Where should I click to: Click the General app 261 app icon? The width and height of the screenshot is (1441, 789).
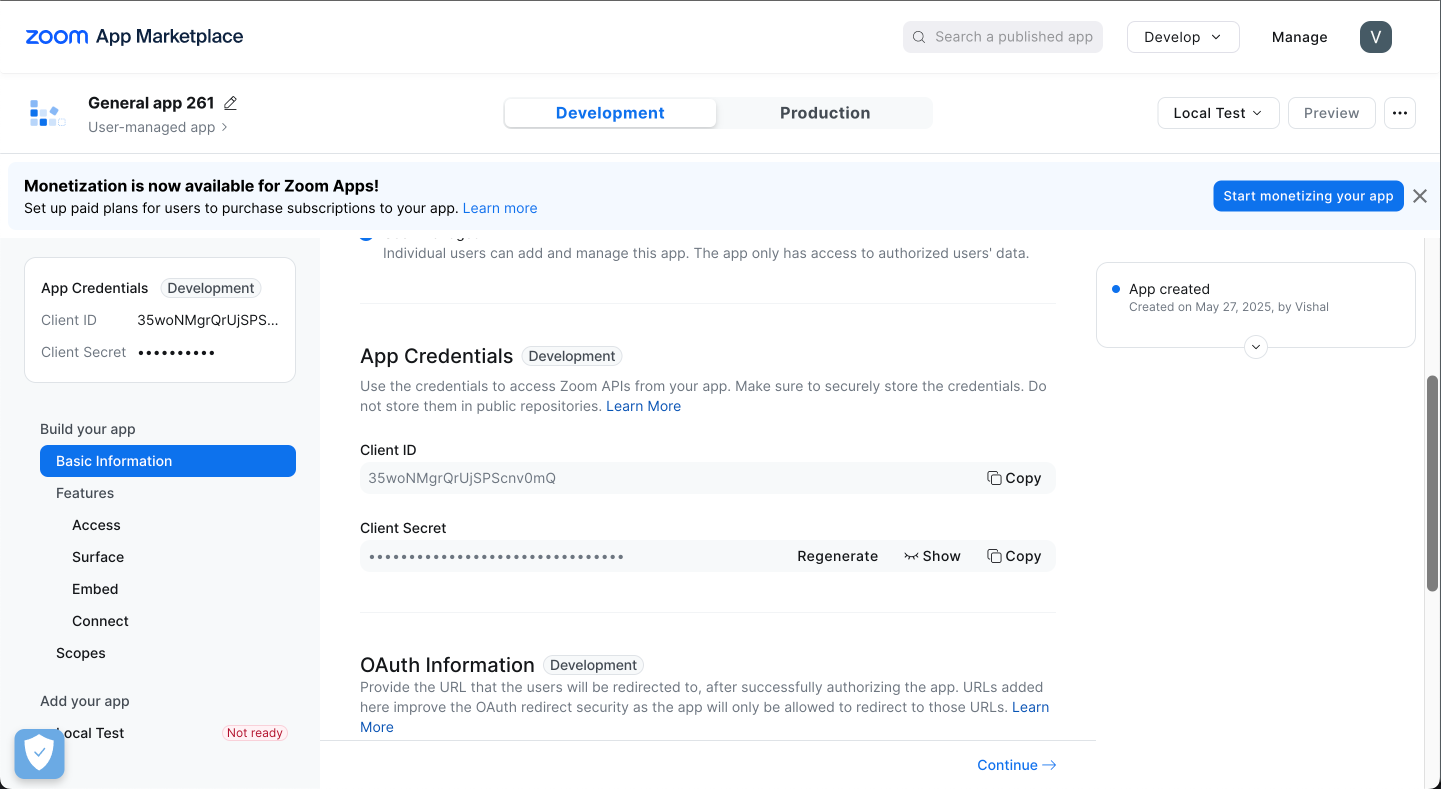pyautogui.click(x=47, y=113)
